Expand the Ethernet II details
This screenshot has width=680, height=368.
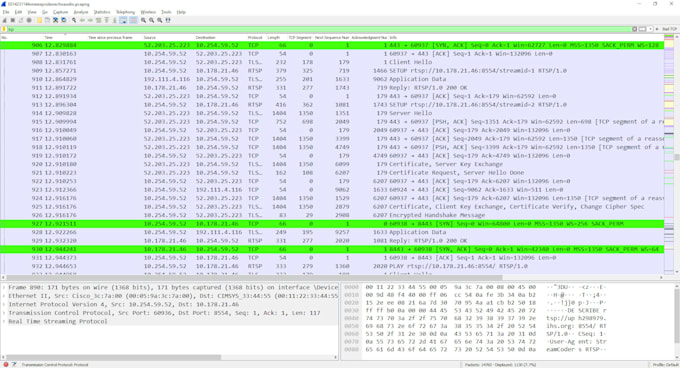tap(4, 296)
